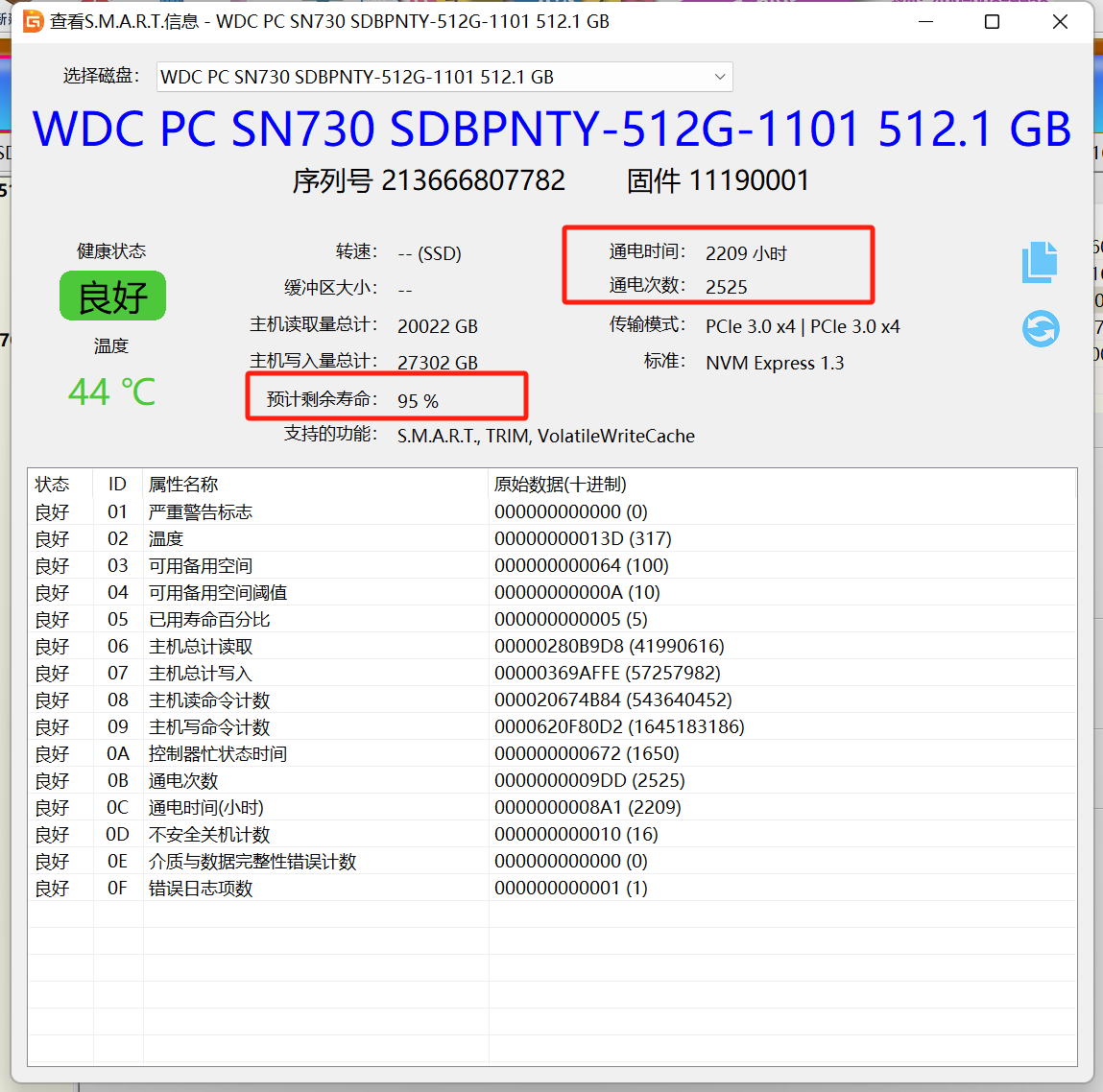The image size is (1103, 1092).
Task: Click raw value 00000369AFFE (57257982)
Action: coord(607,673)
